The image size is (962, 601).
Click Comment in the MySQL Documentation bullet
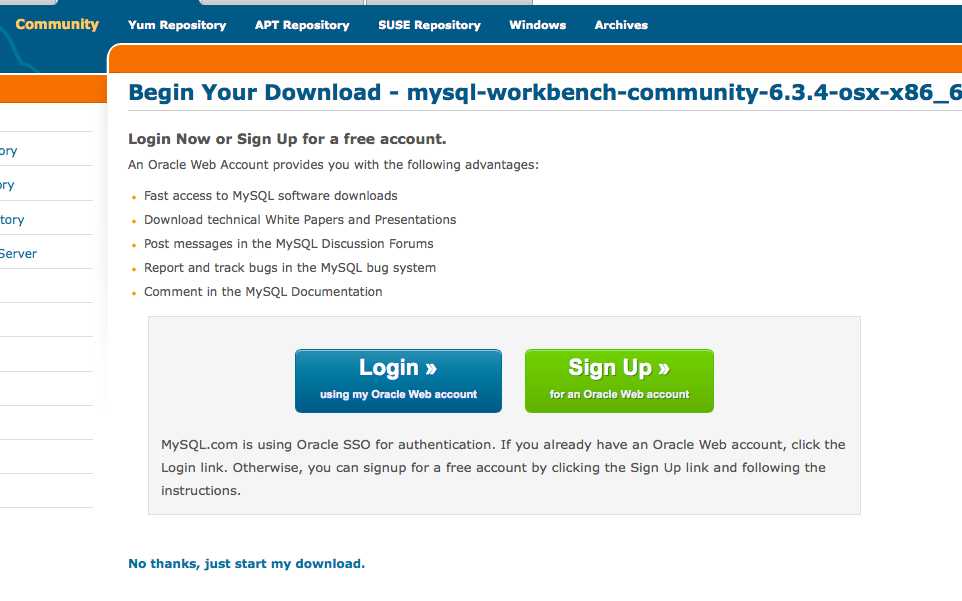coord(263,292)
